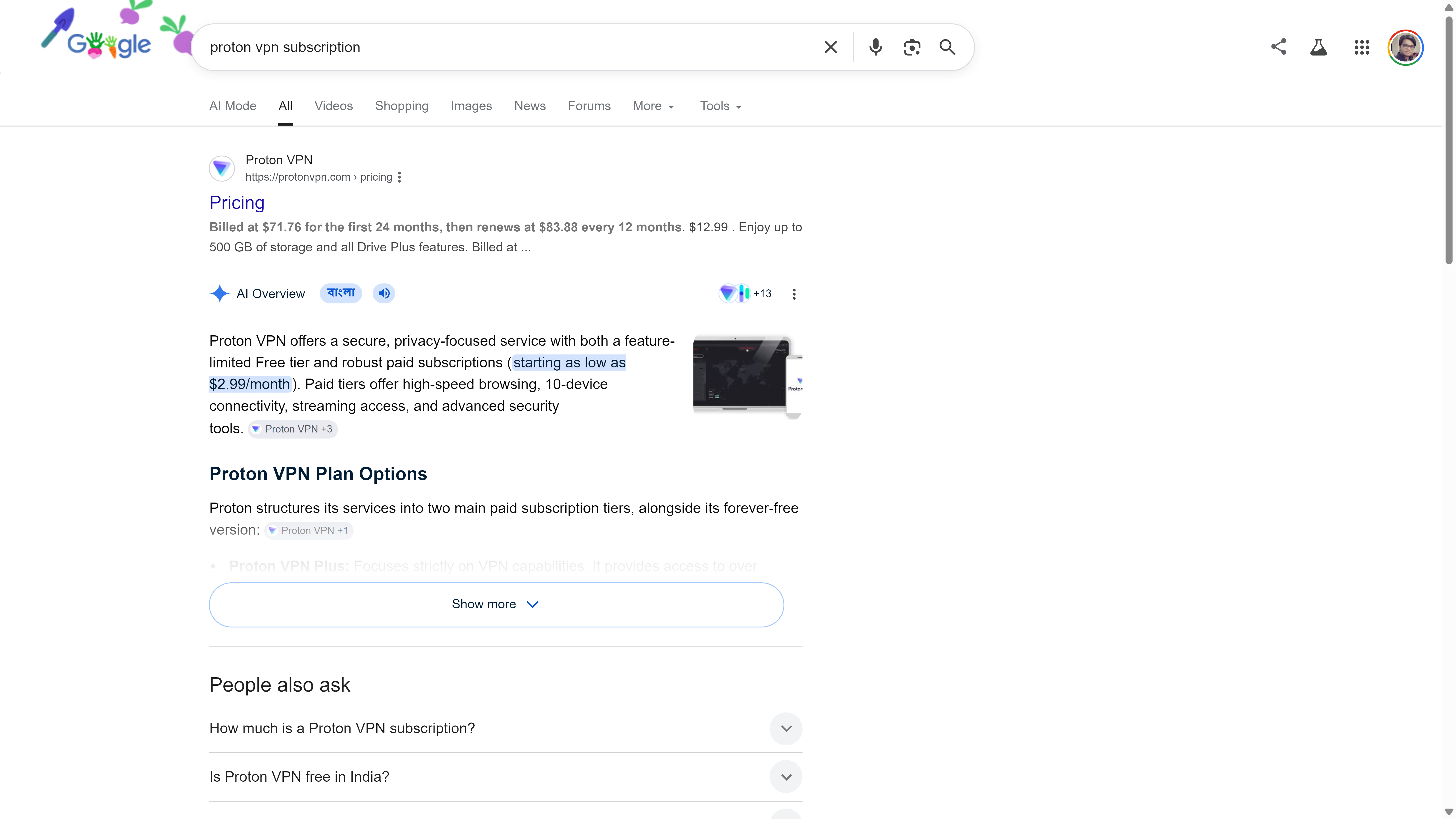Switch to the Videos tab
Screen dimensions: 1456x819
coord(334,106)
